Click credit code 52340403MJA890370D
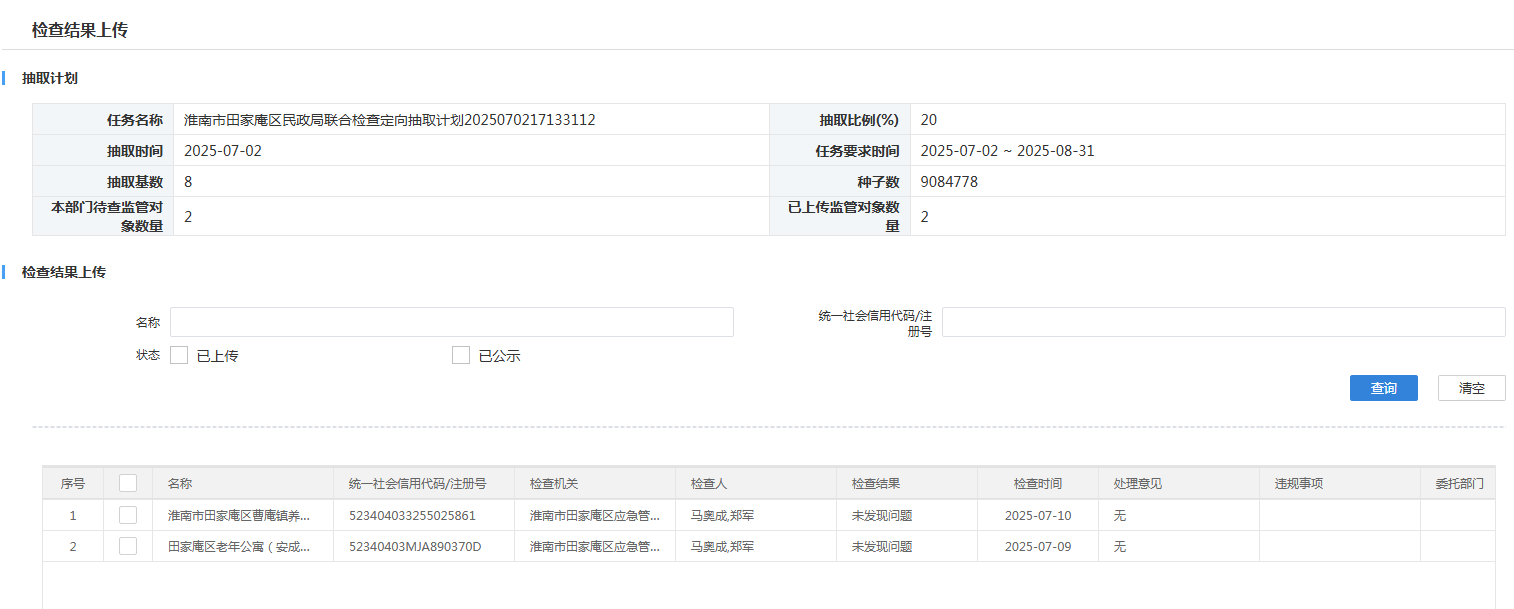The height and width of the screenshot is (609, 1514). click(415, 547)
